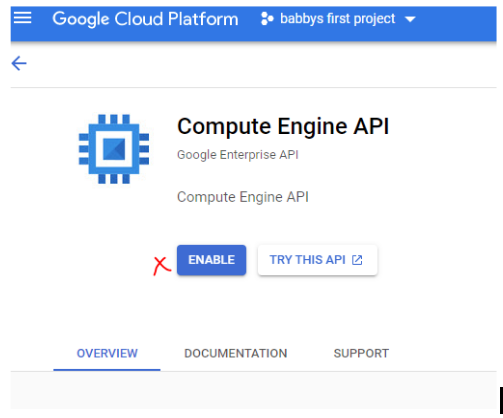Expand the project dropdown arrow

[410, 19]
